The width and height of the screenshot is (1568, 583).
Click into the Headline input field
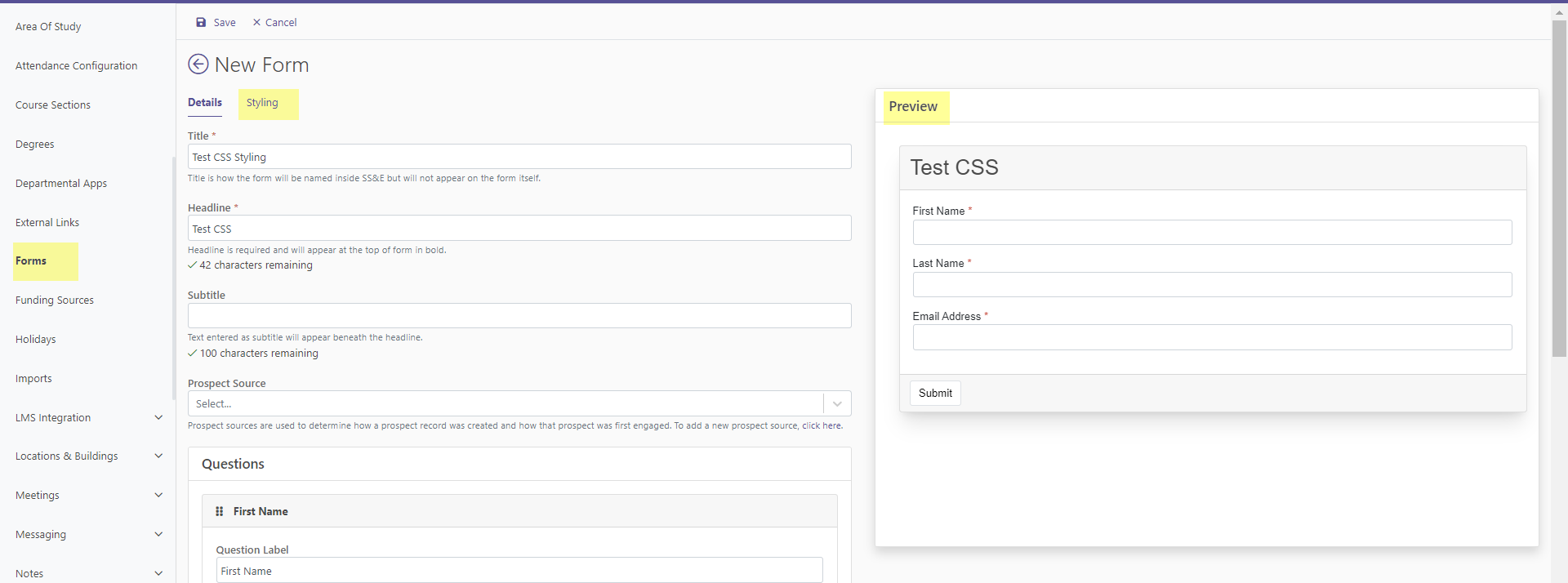(519, 228)
